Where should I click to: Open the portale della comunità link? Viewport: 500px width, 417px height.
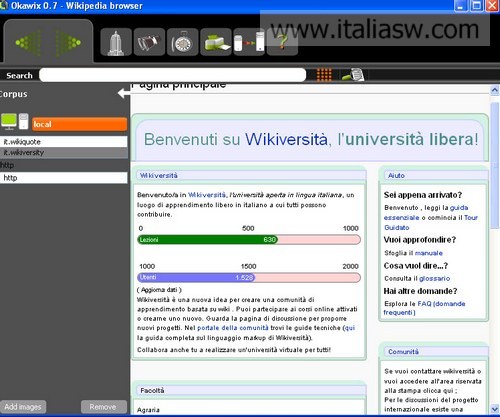pos(233,328)
